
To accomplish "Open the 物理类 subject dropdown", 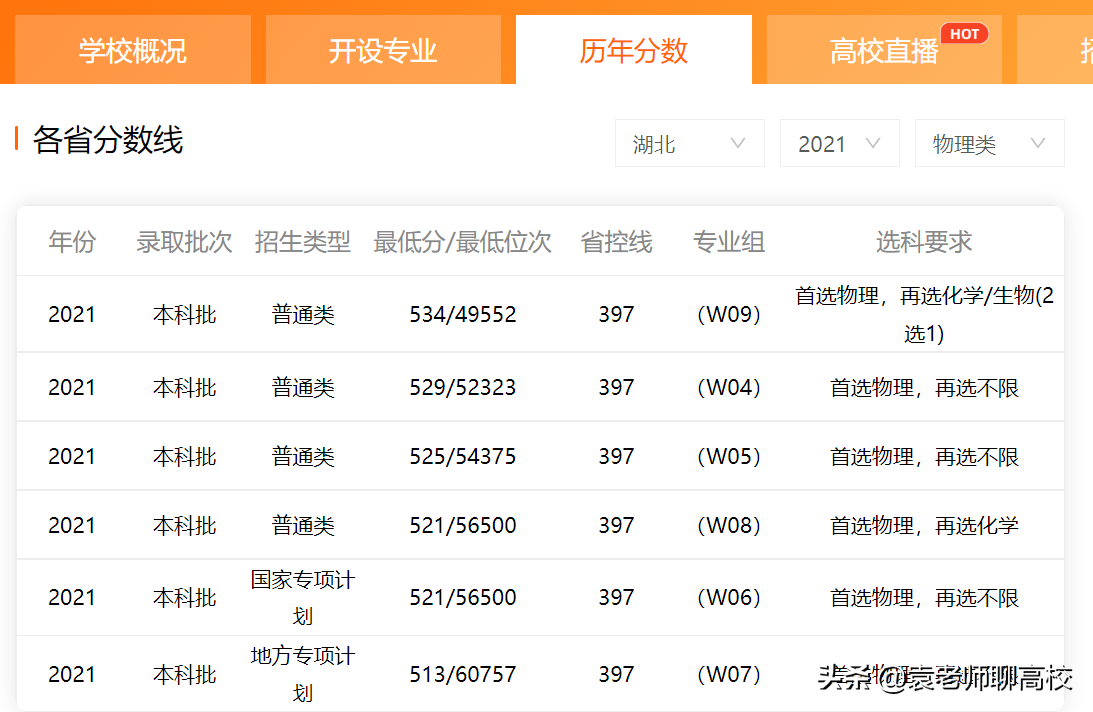I will click(988, 143).
